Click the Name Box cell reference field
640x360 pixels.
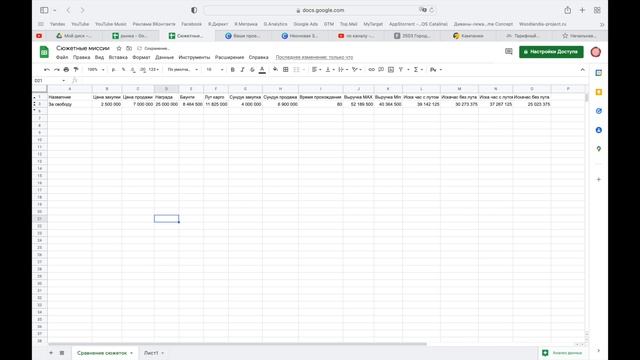(49, 80)
